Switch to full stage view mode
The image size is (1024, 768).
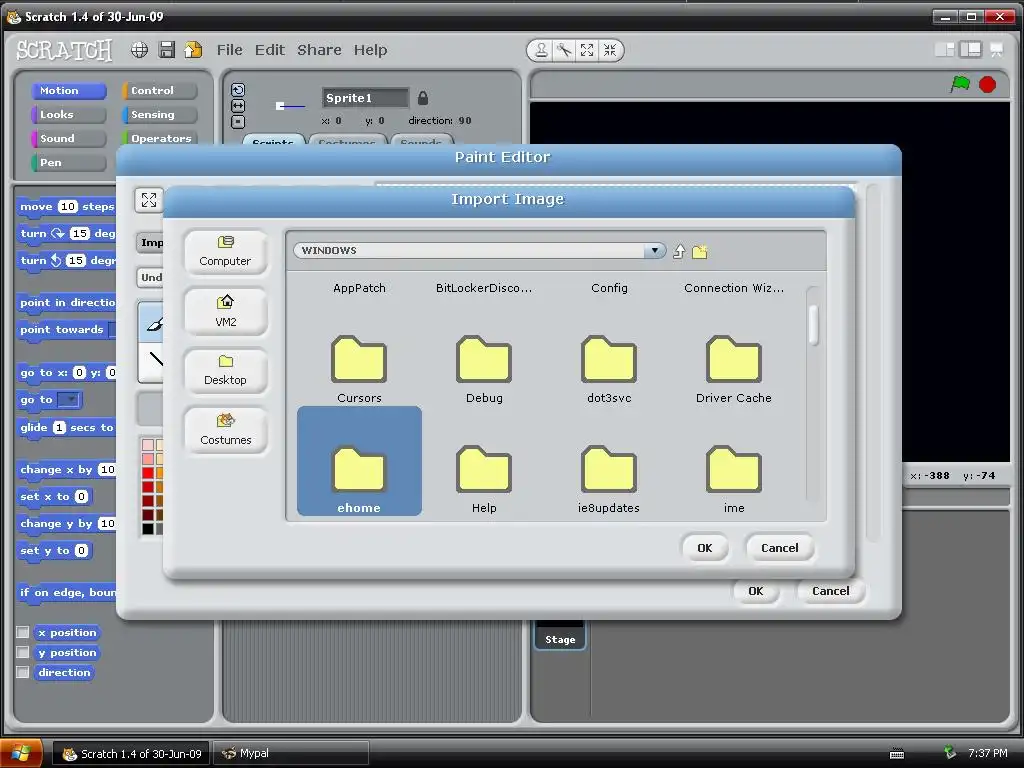[x=970, y=50]
